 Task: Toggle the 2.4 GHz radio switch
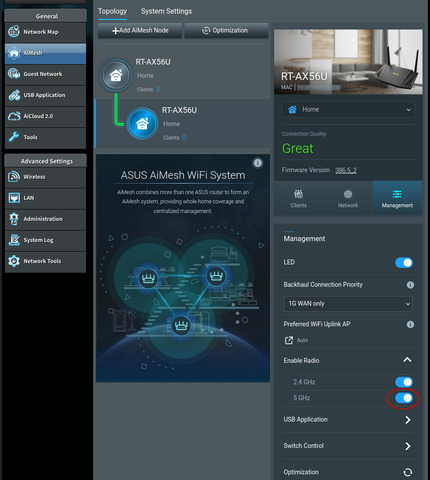(404, 382)
